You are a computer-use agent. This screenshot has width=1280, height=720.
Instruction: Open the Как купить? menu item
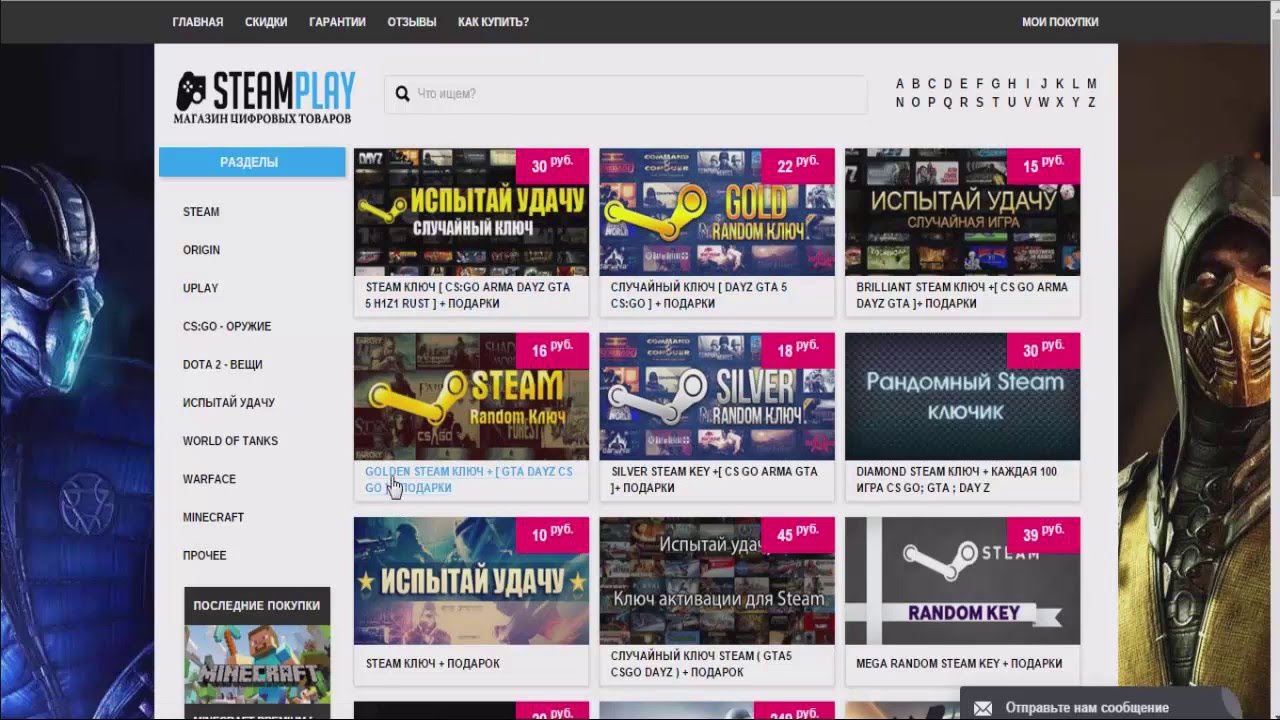click(x=493, y=22)
